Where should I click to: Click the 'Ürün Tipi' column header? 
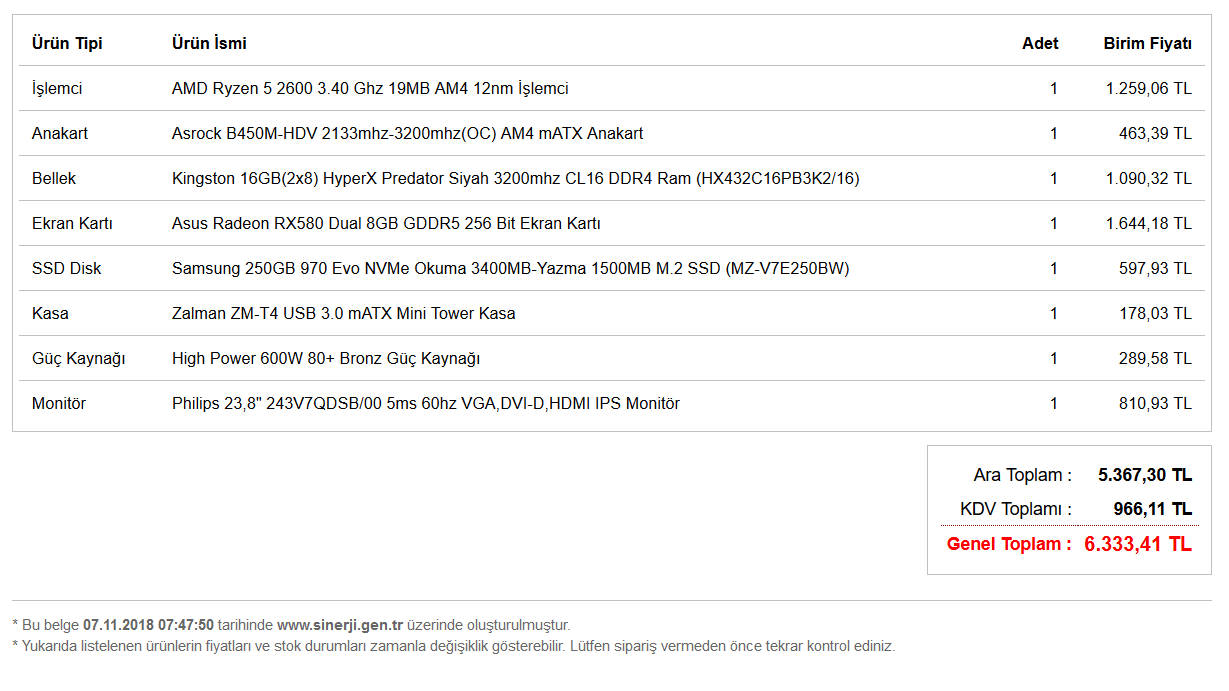pos(67,43)
